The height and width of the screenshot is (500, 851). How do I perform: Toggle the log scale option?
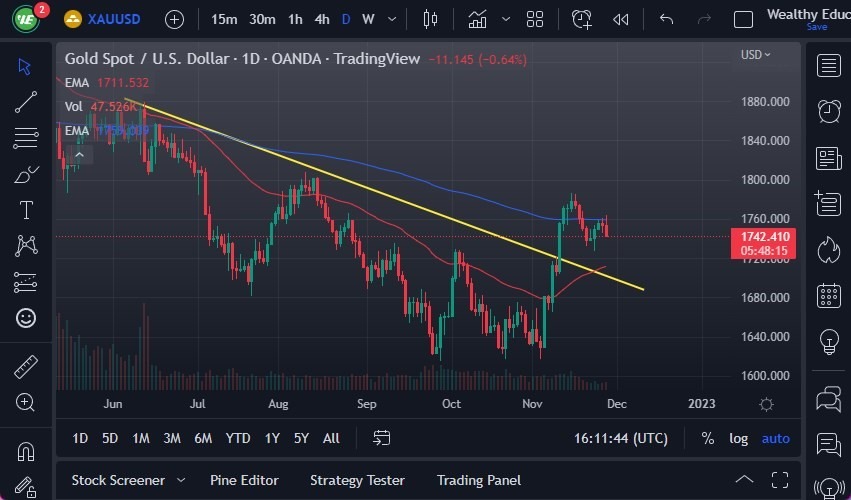(738, 438)
